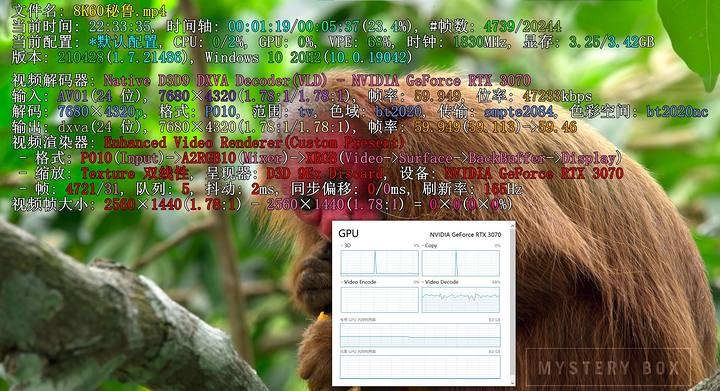The height and width of the screenshot is (391, 720).
Task: Click 'NVIDIA GeForce RTX 3070' in GPU panel header
Action: [465, 235]
